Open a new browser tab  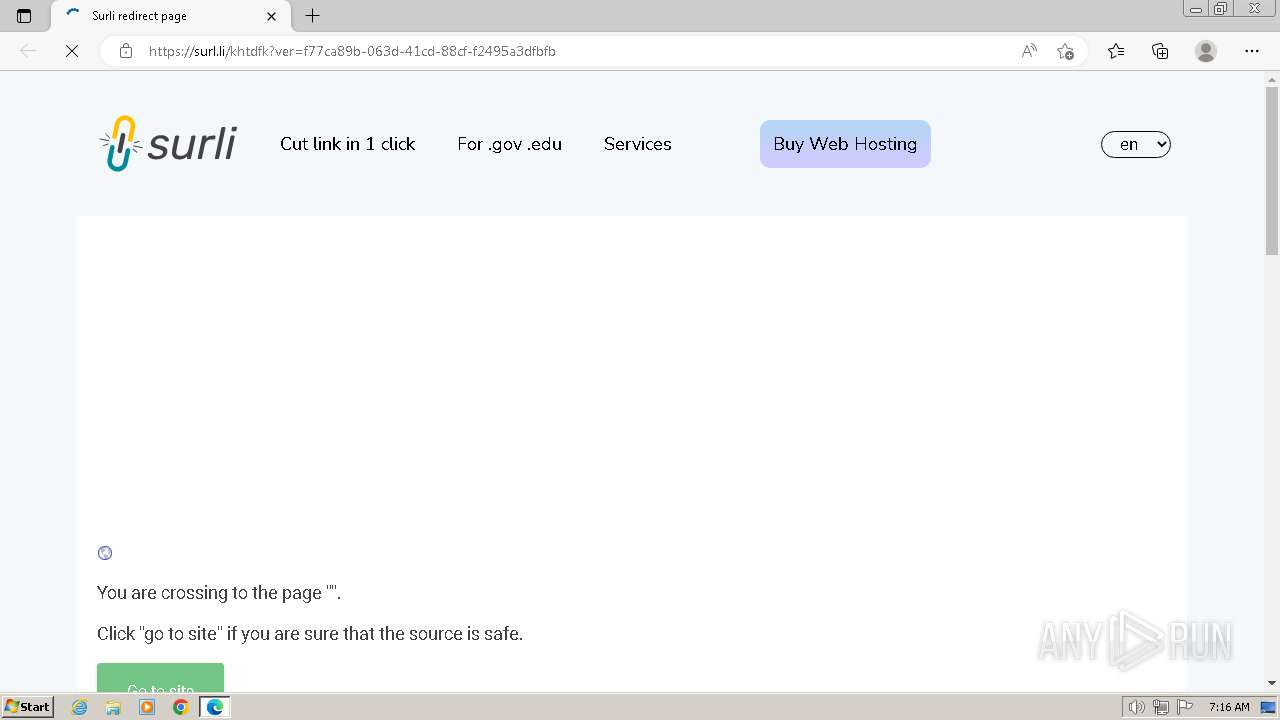pos(312,16)
